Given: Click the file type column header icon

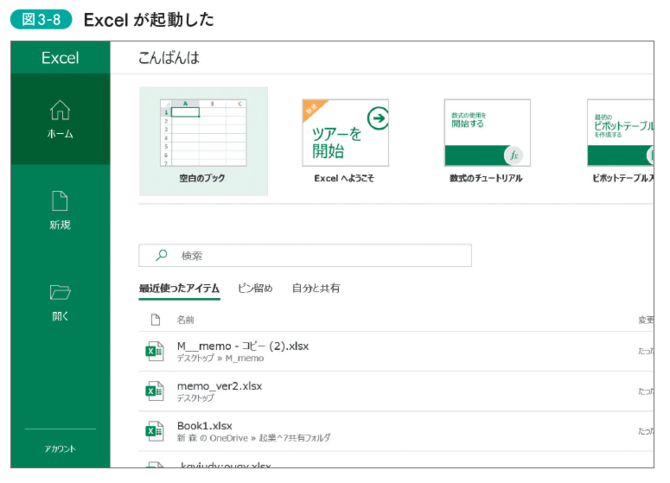Looking at the screenshot, I should pos(156,320).
